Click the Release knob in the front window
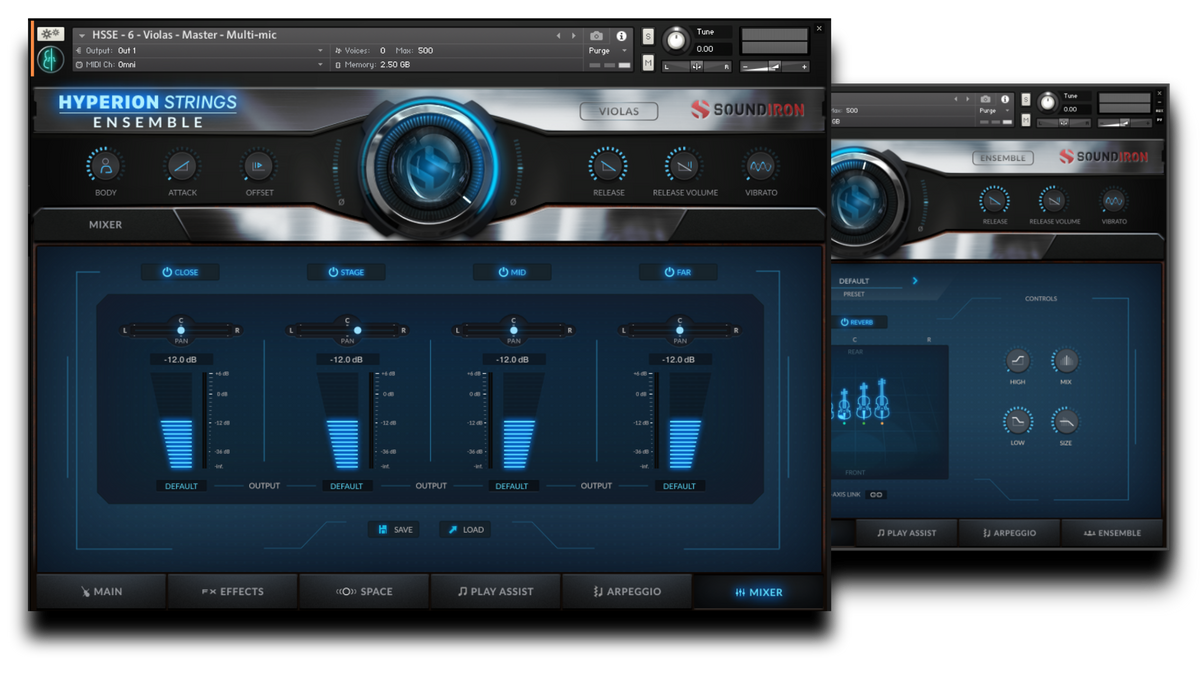The width and height of the screenshot is (1200, 675). coord(608,166)
